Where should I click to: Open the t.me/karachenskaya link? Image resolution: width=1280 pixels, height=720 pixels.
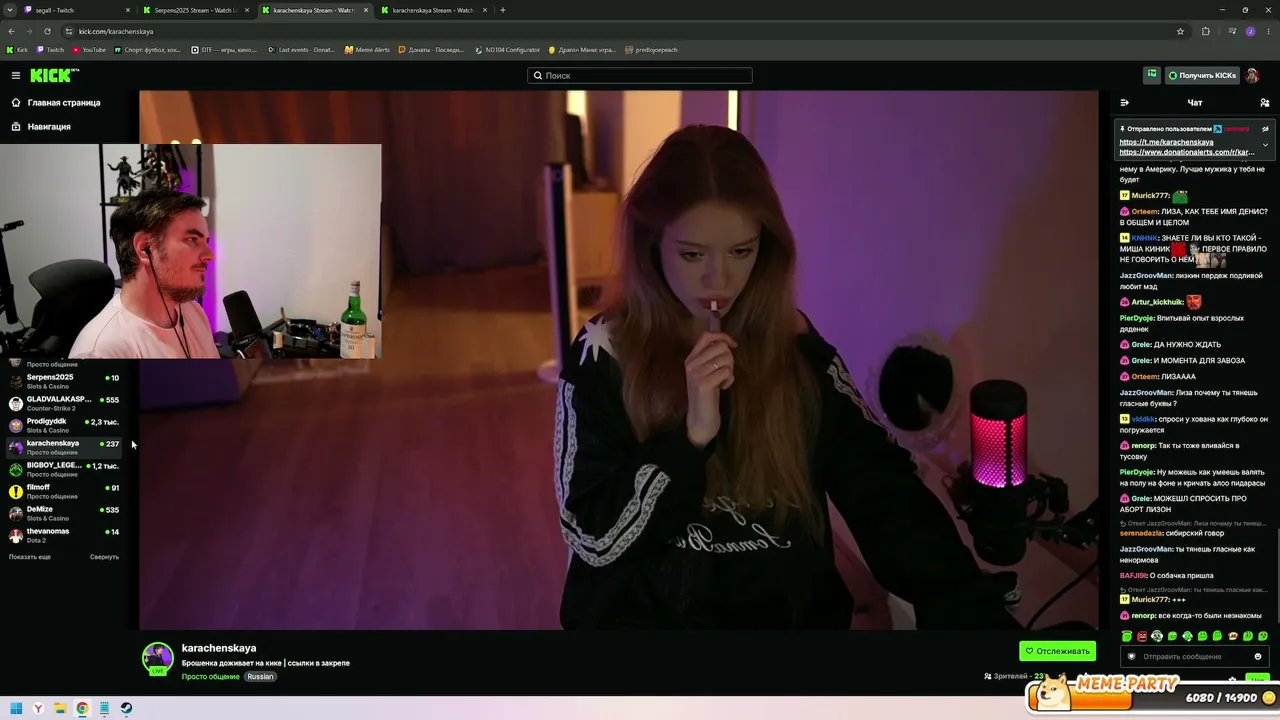[x=1166, y=142]
